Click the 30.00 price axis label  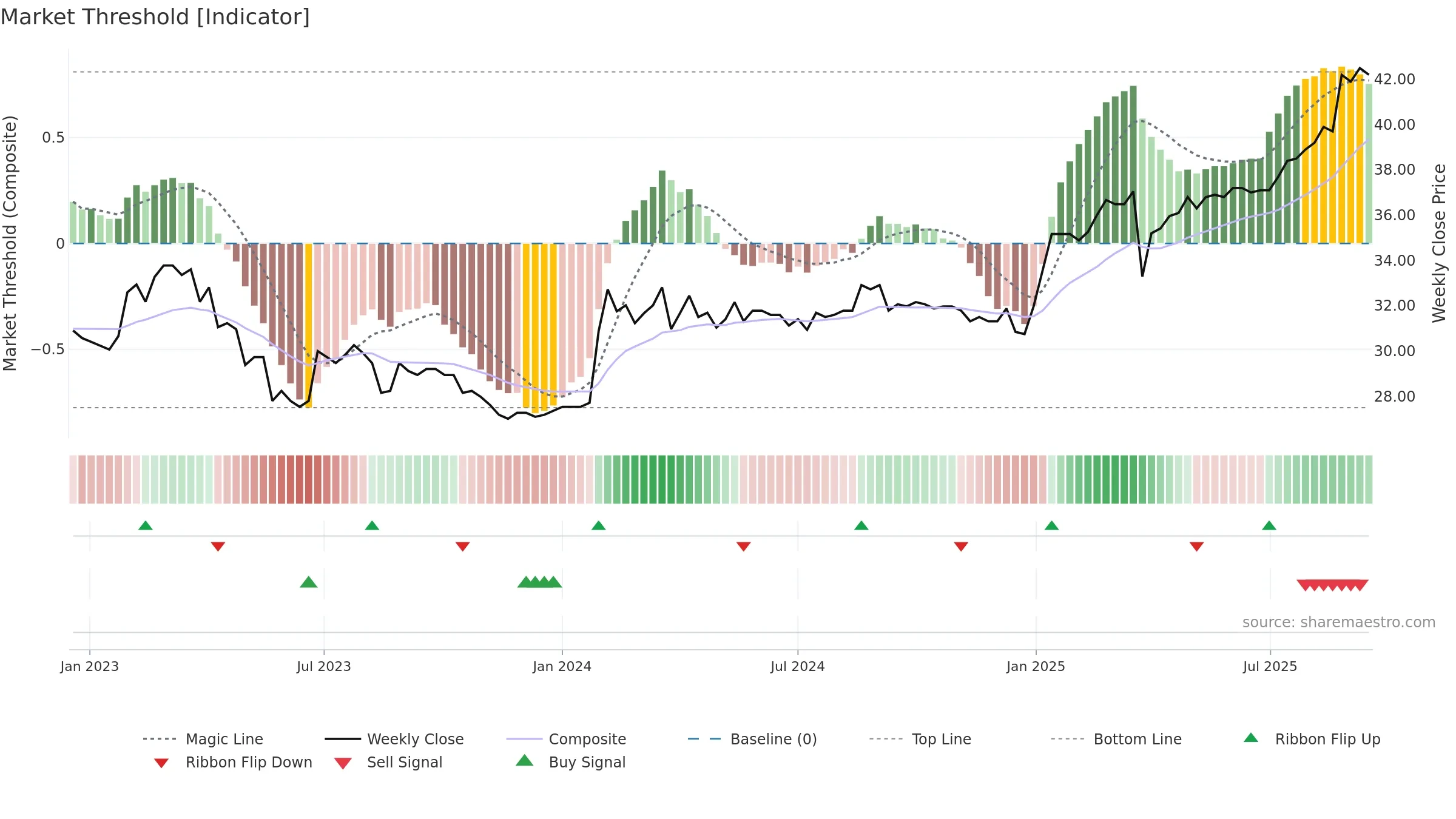pos(1395,351)
